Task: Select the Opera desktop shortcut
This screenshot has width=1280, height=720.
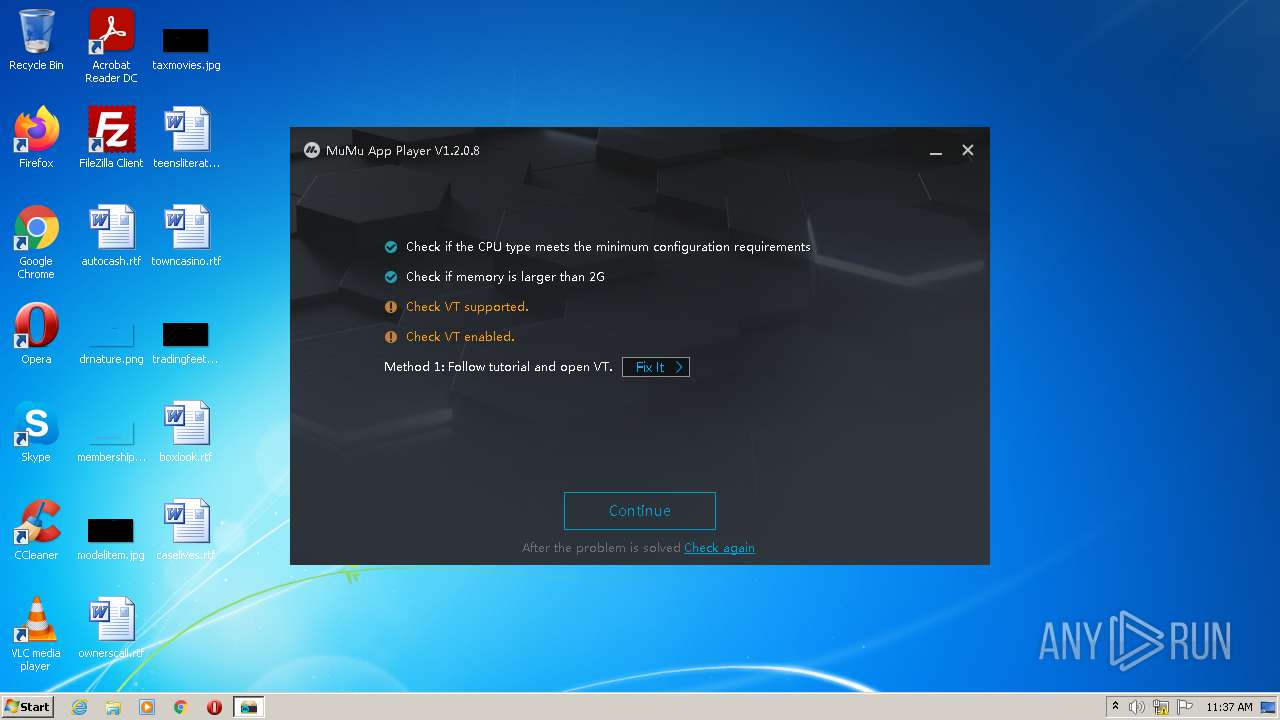Action: point(36,334)
